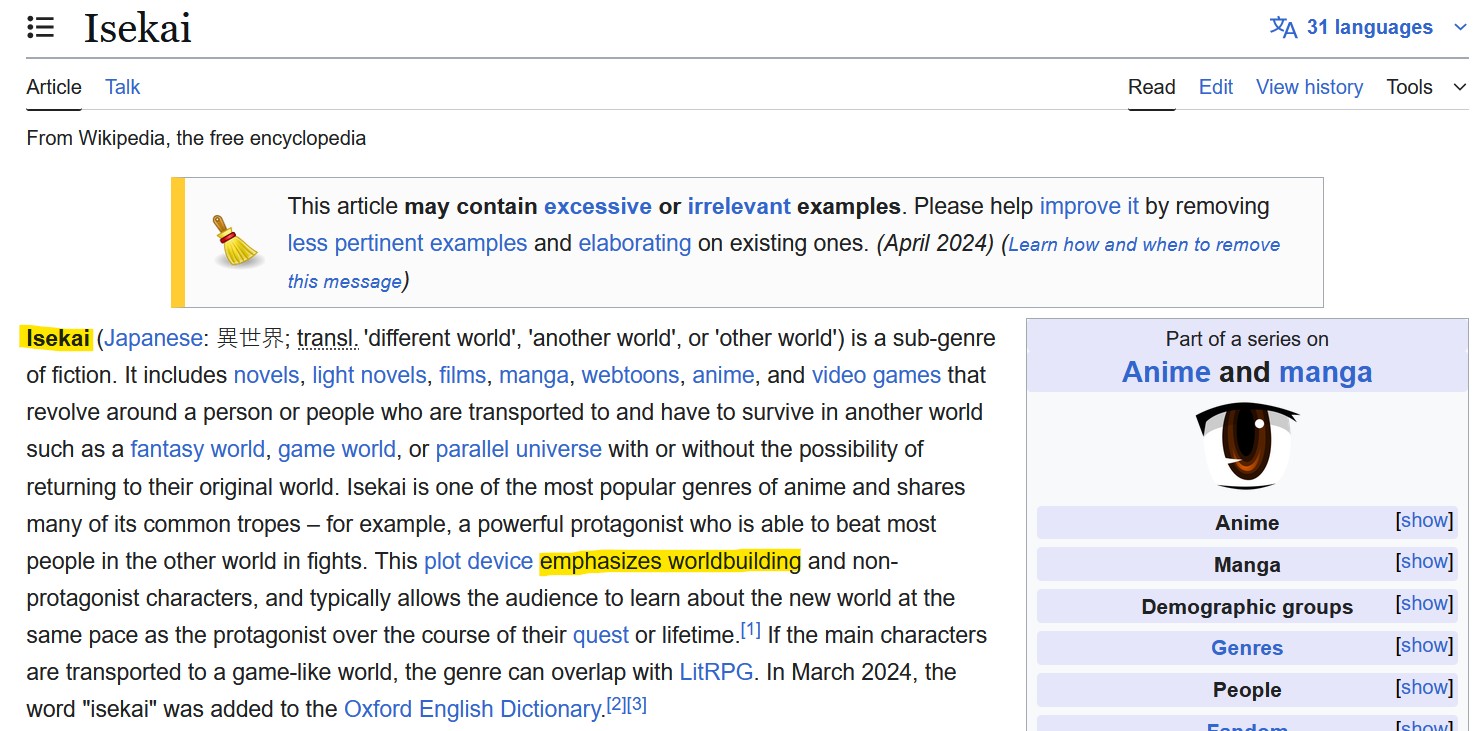Open the 'less pertinent examples' link

pos(407,244)
